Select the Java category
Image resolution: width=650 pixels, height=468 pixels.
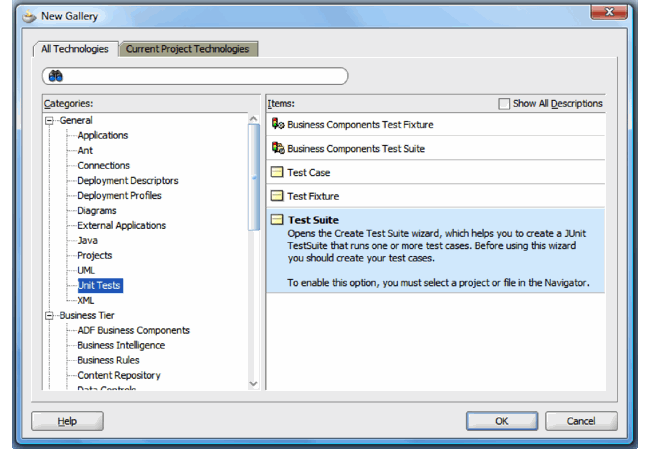(87, 240)
